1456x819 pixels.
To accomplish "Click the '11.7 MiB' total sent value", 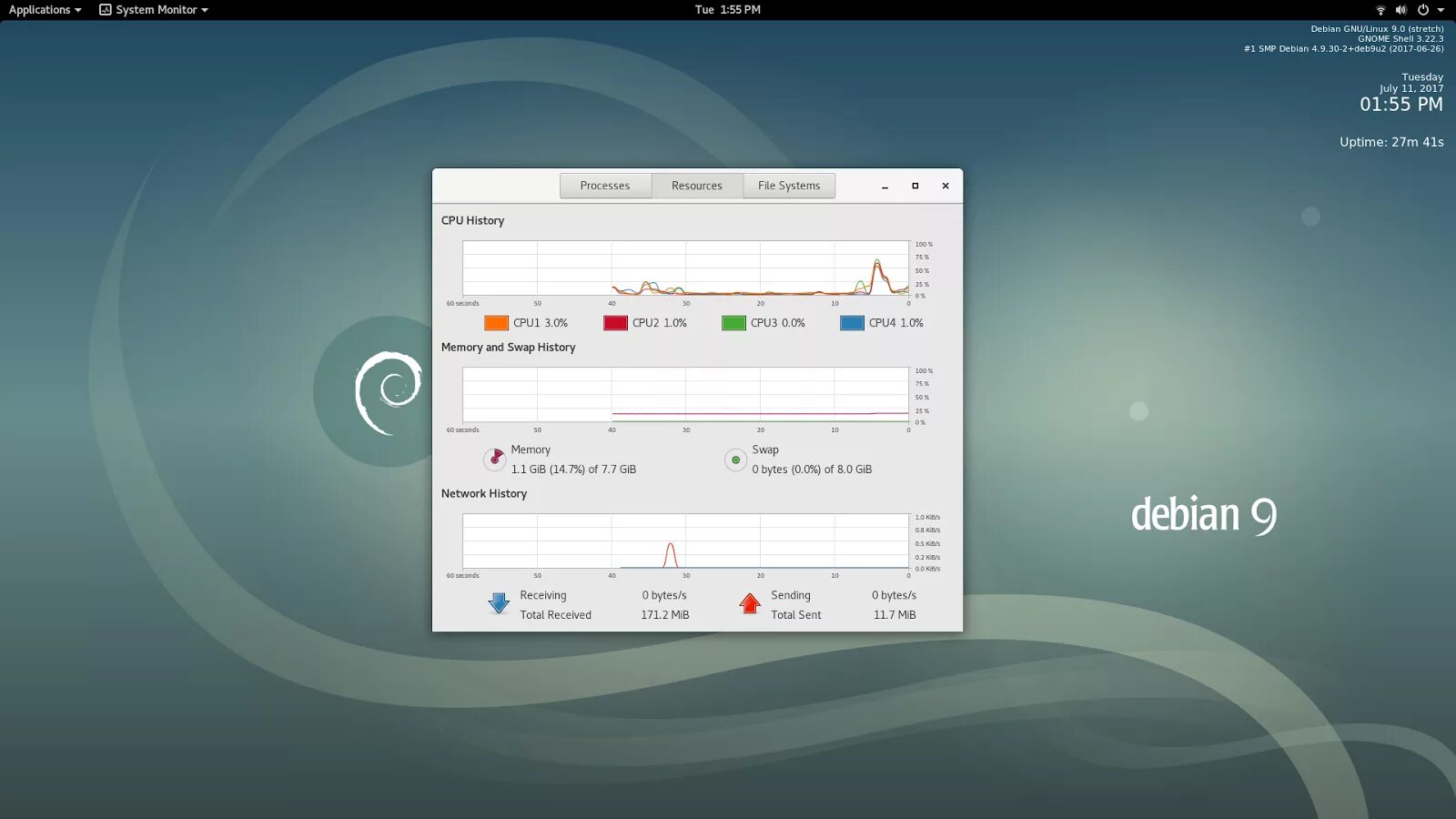I will click(895, 615).
